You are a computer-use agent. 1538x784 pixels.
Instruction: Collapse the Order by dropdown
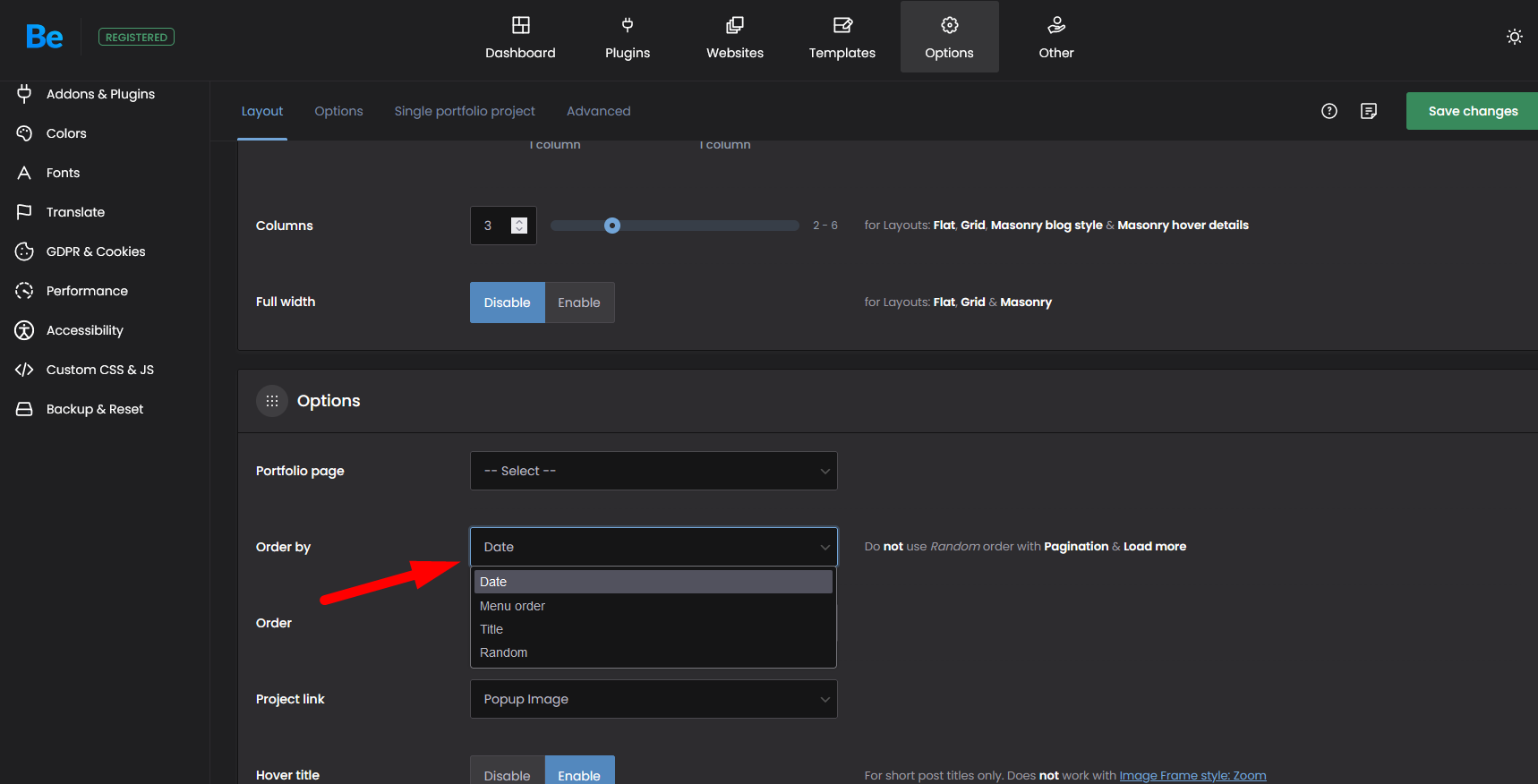click(654, 547)
